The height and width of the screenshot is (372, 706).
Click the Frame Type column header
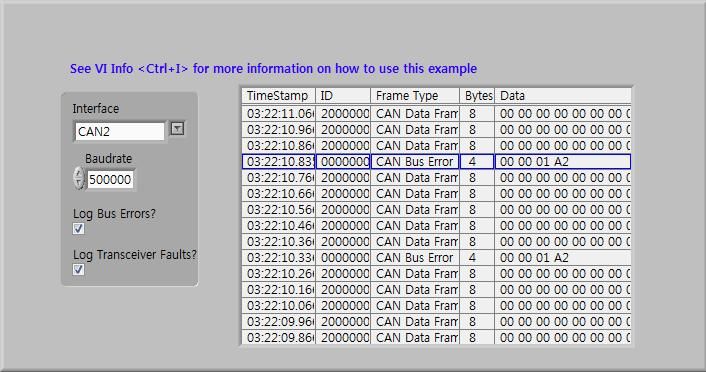[x=415, y=96]
